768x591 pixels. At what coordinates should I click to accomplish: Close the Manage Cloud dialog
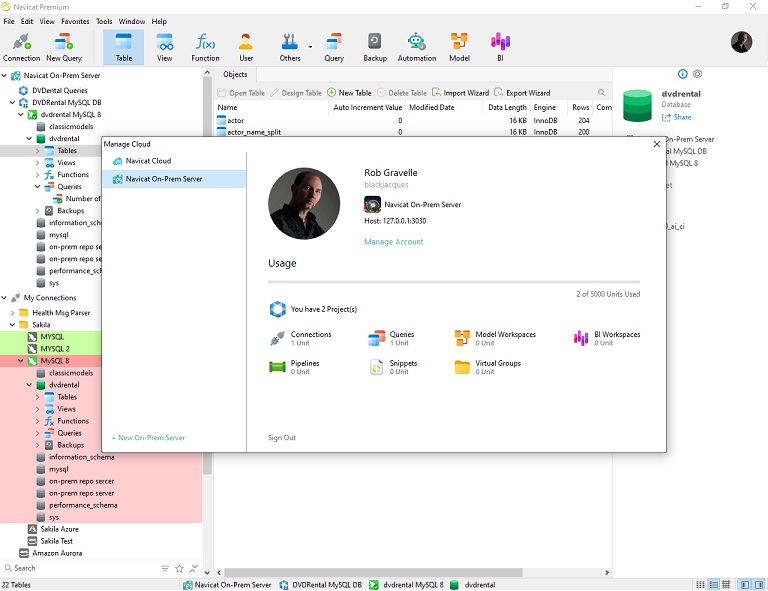[657, 144]
